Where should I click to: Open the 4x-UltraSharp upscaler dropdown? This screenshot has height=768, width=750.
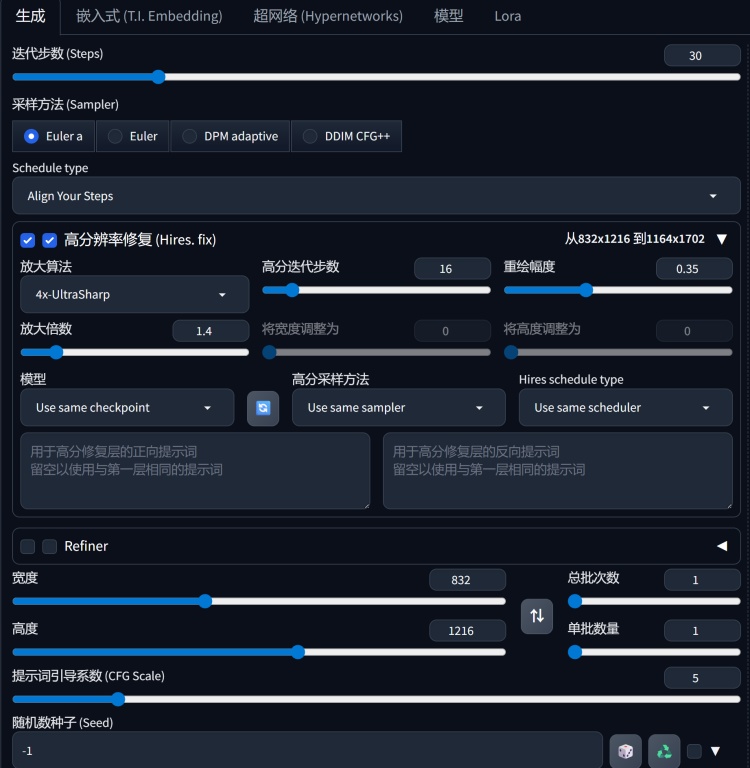[x=135, y=294]
